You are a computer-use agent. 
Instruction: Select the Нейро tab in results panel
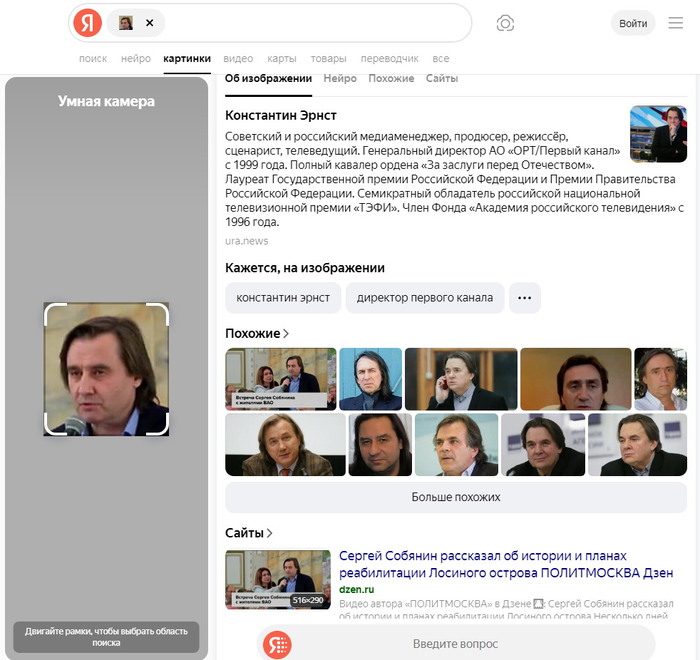tap(340, 78)
